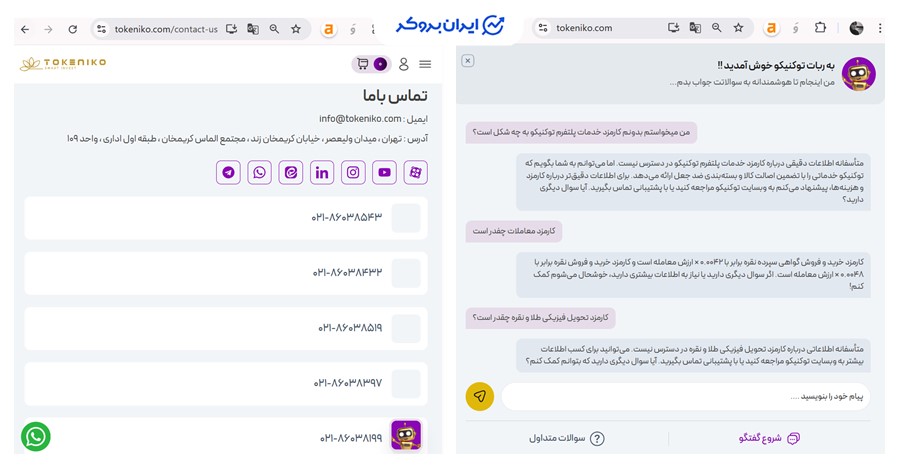900x470 pixels.
Task: Open the Eitaa messenger social icon
Action: [290, 172]
